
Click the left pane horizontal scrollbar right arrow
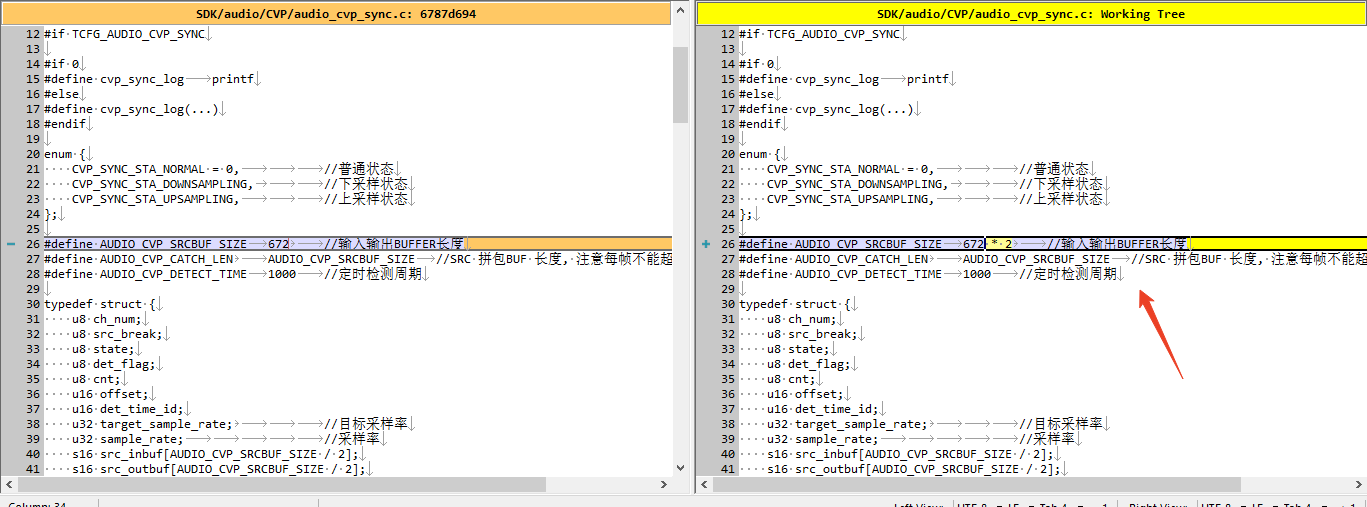point(662,484)
